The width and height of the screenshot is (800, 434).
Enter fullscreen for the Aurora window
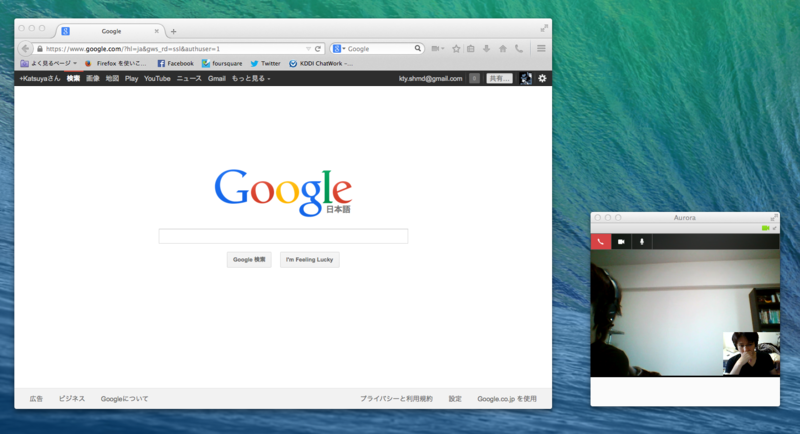click(x=774, y=217)
